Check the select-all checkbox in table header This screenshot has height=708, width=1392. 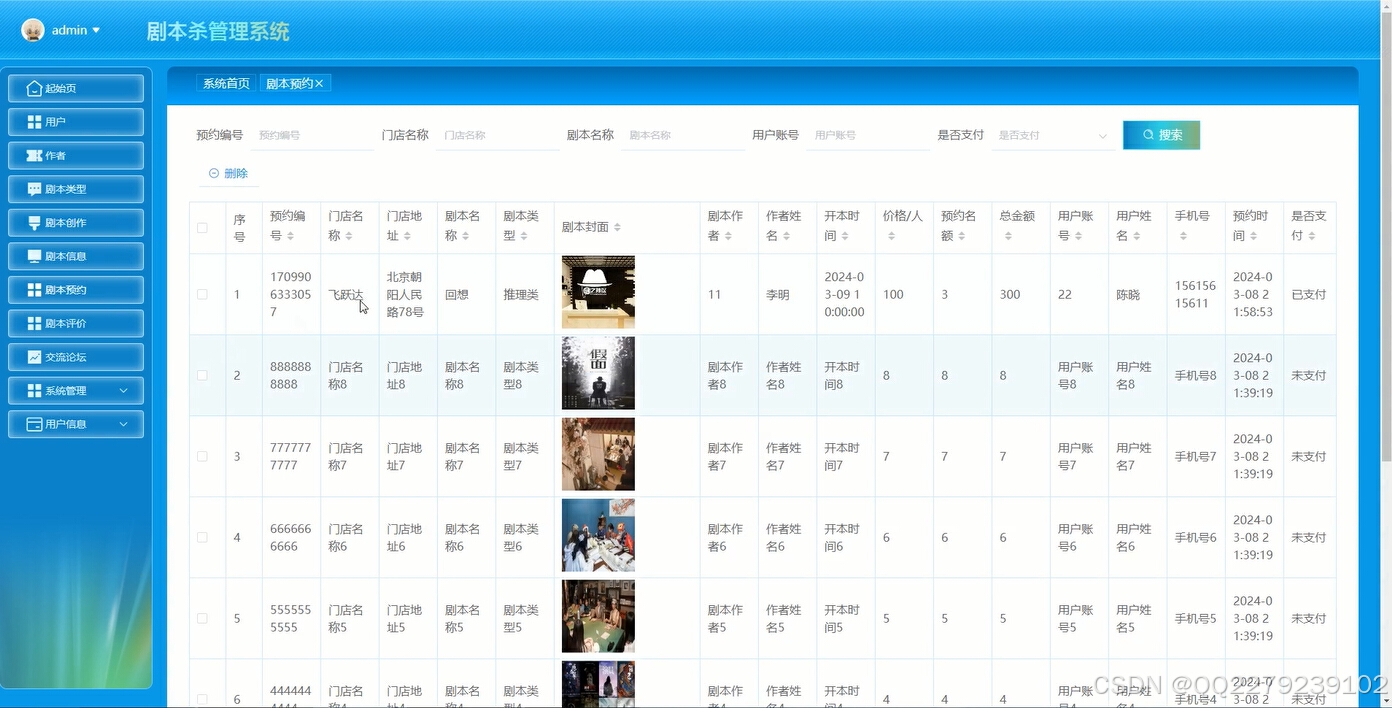click(202, 227)
